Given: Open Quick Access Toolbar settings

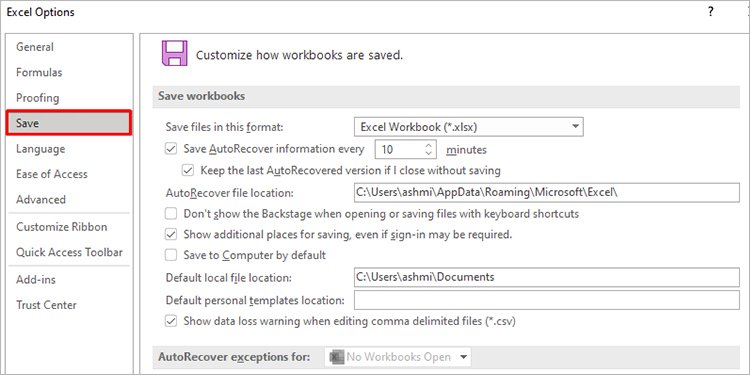Looking at the screenshot, I should click(69, 252).
